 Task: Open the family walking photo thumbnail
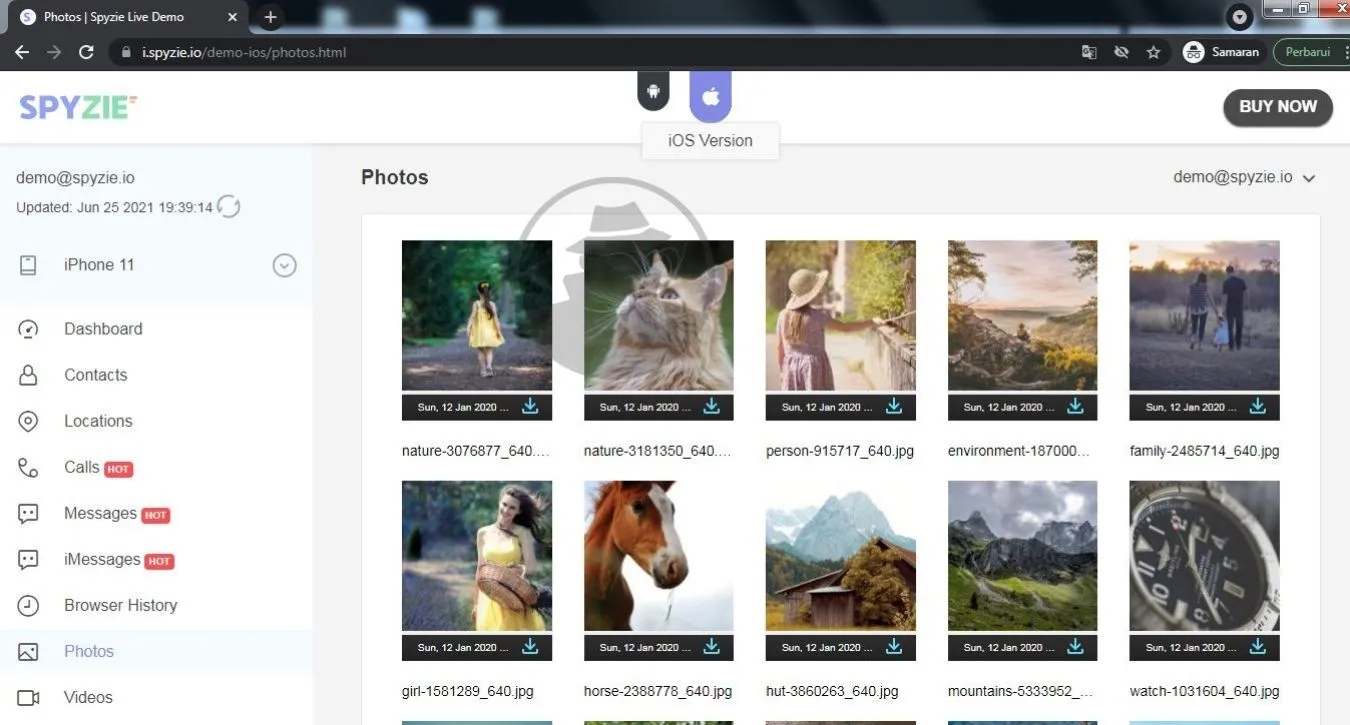pyautogui.click(x=1205, y=315)
